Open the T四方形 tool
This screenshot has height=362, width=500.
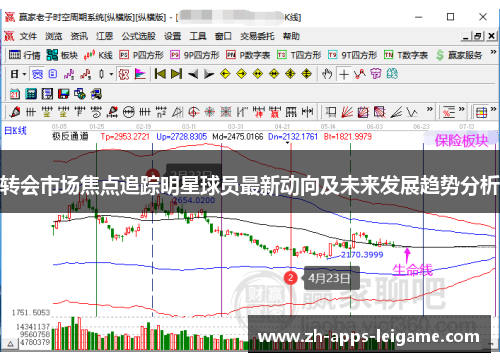299,55
